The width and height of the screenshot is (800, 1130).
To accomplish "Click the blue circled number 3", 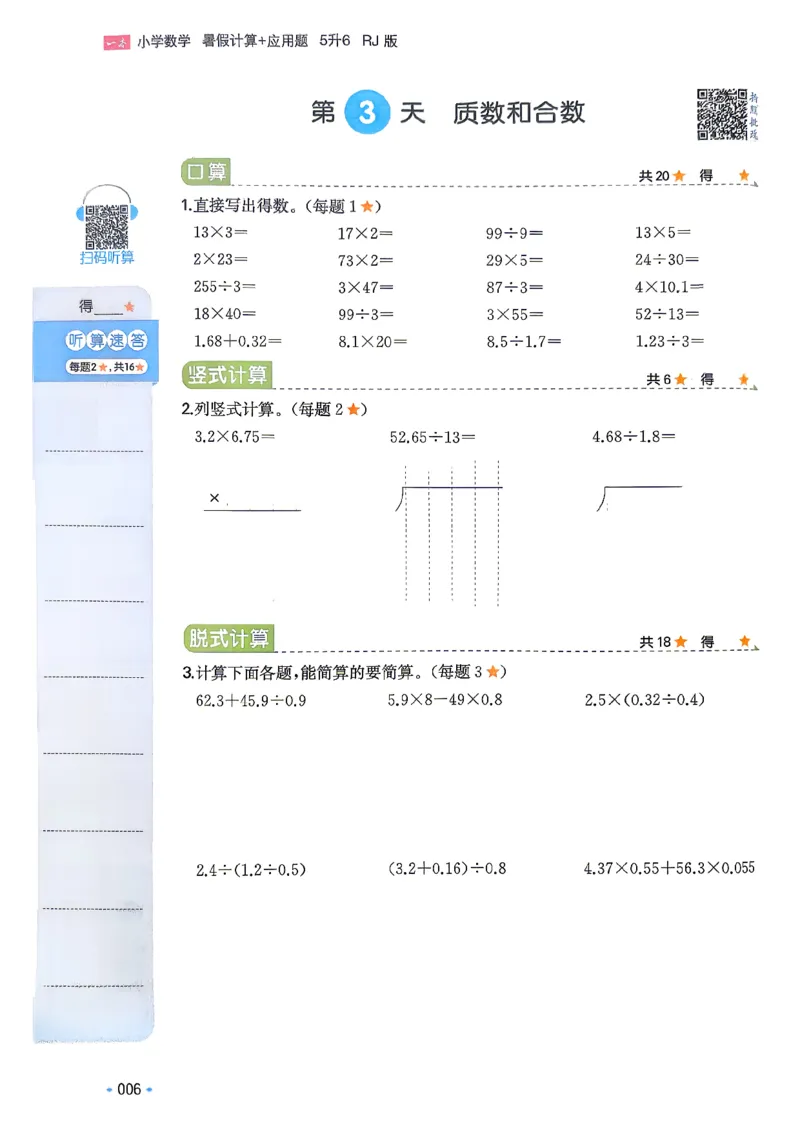I will coord(367,112).
